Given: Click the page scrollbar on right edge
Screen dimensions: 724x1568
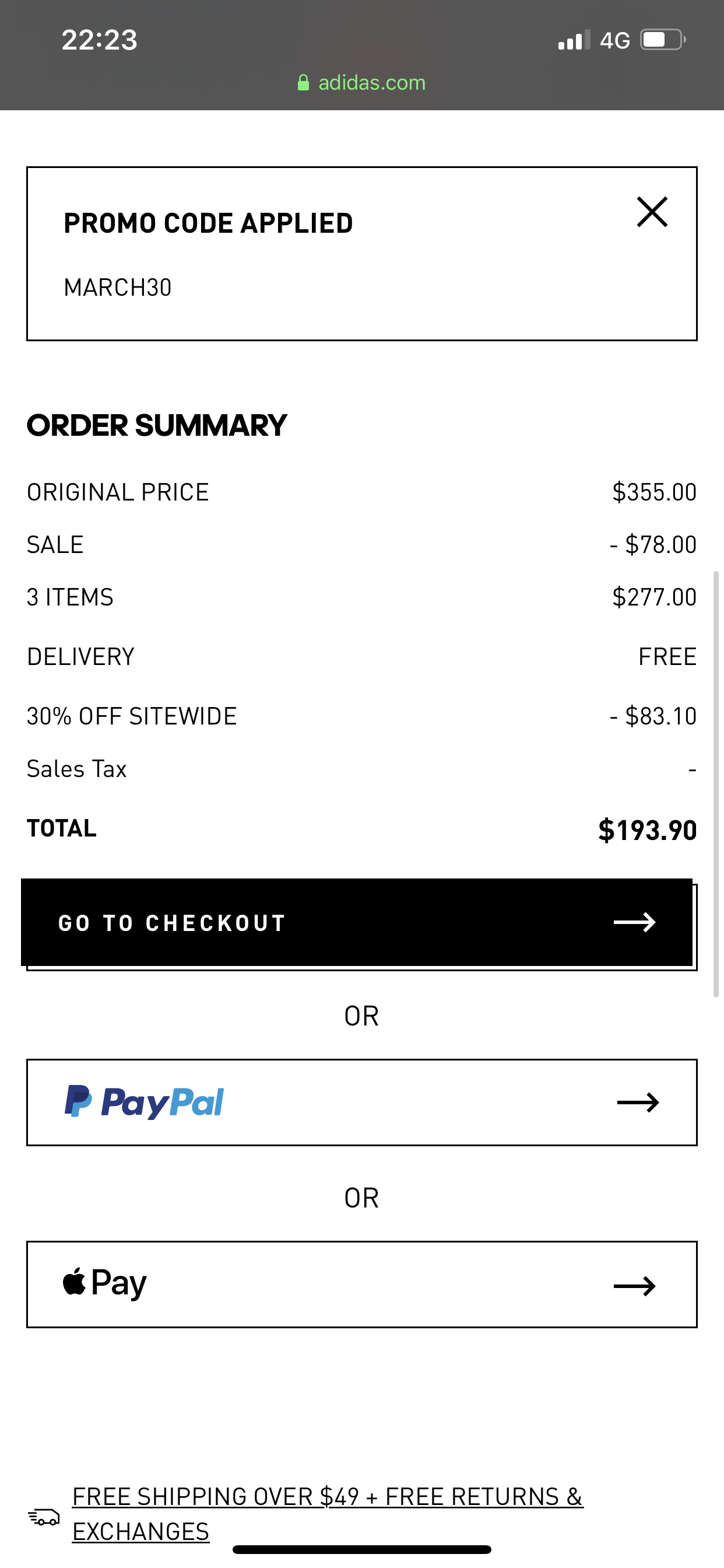Looking at the screenshot, I should pos(716,784).
